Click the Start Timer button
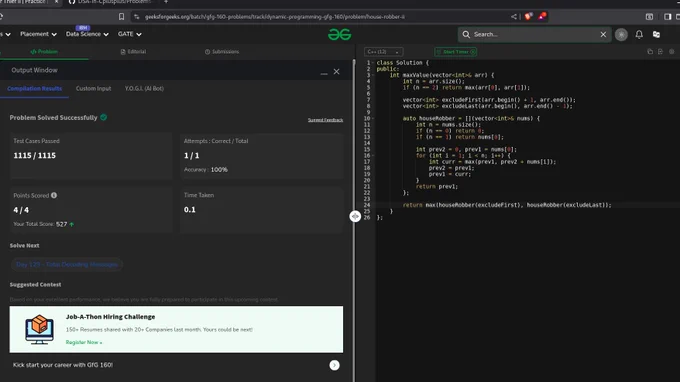680x382 pixels. pyautogui.click(x=455, y=52)
